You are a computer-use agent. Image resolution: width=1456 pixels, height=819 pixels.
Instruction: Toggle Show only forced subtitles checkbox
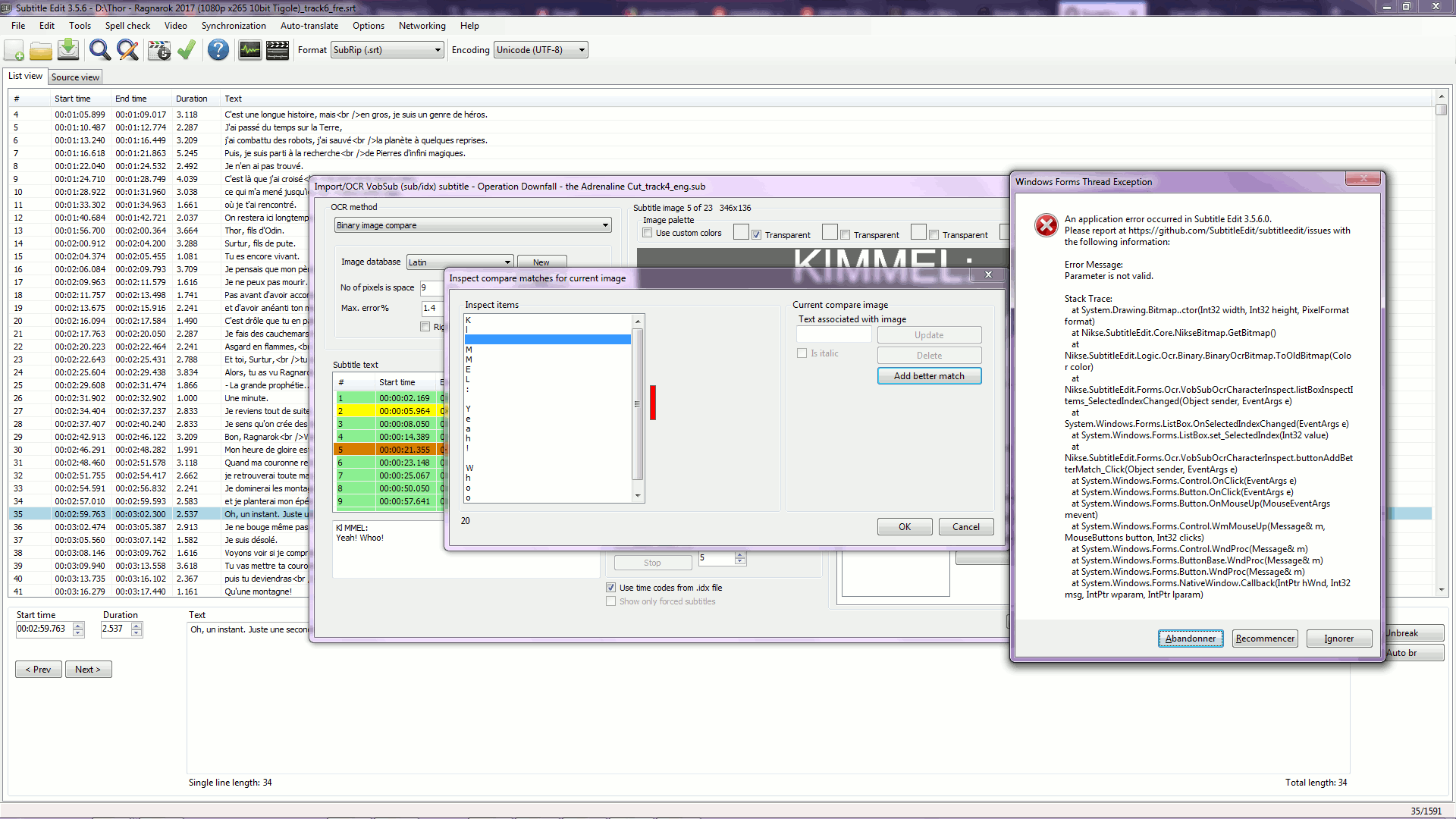pyautogui.click(x=610, y=601)
